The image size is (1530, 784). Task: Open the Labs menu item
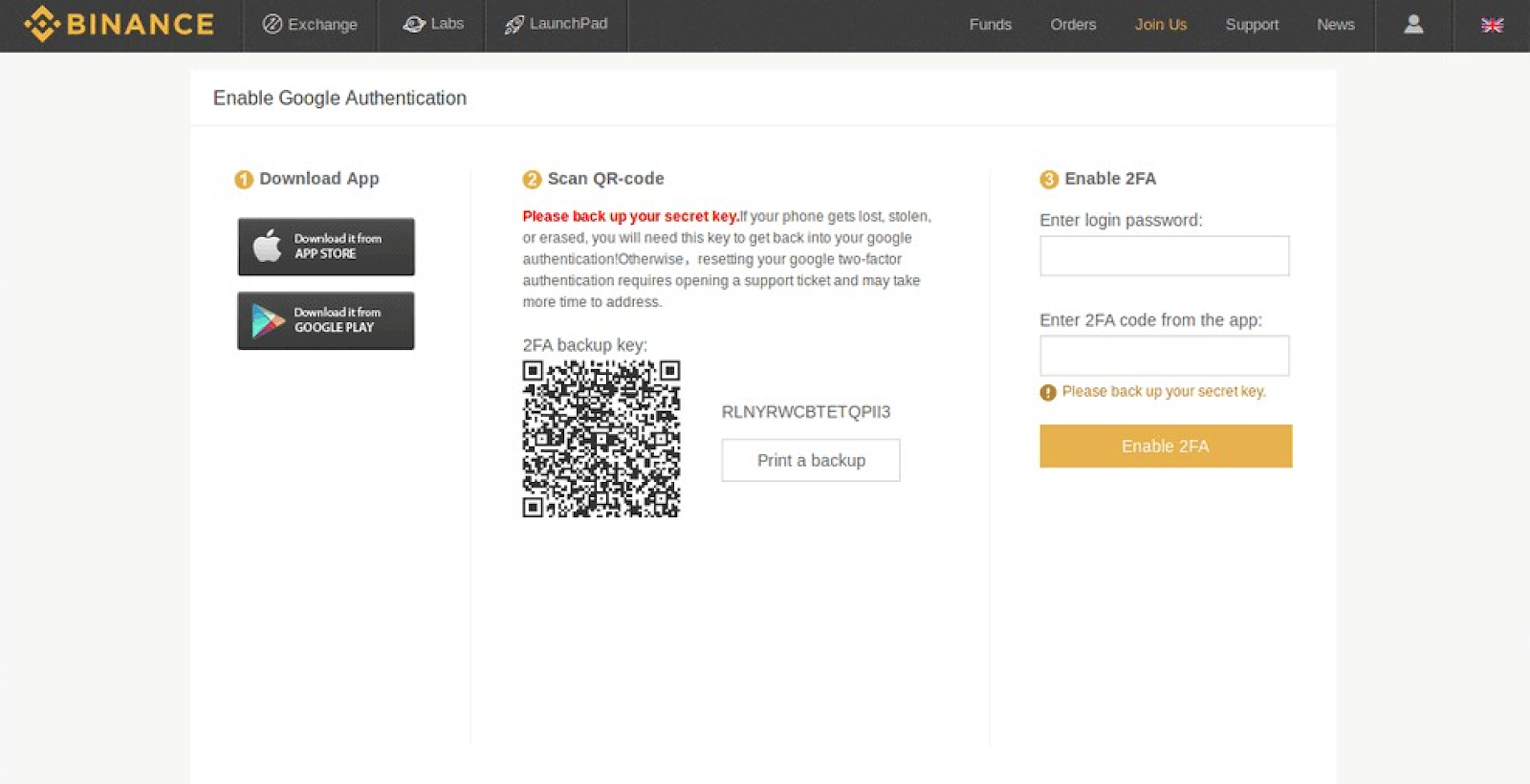pyautogui.click(x=433, y=24)
